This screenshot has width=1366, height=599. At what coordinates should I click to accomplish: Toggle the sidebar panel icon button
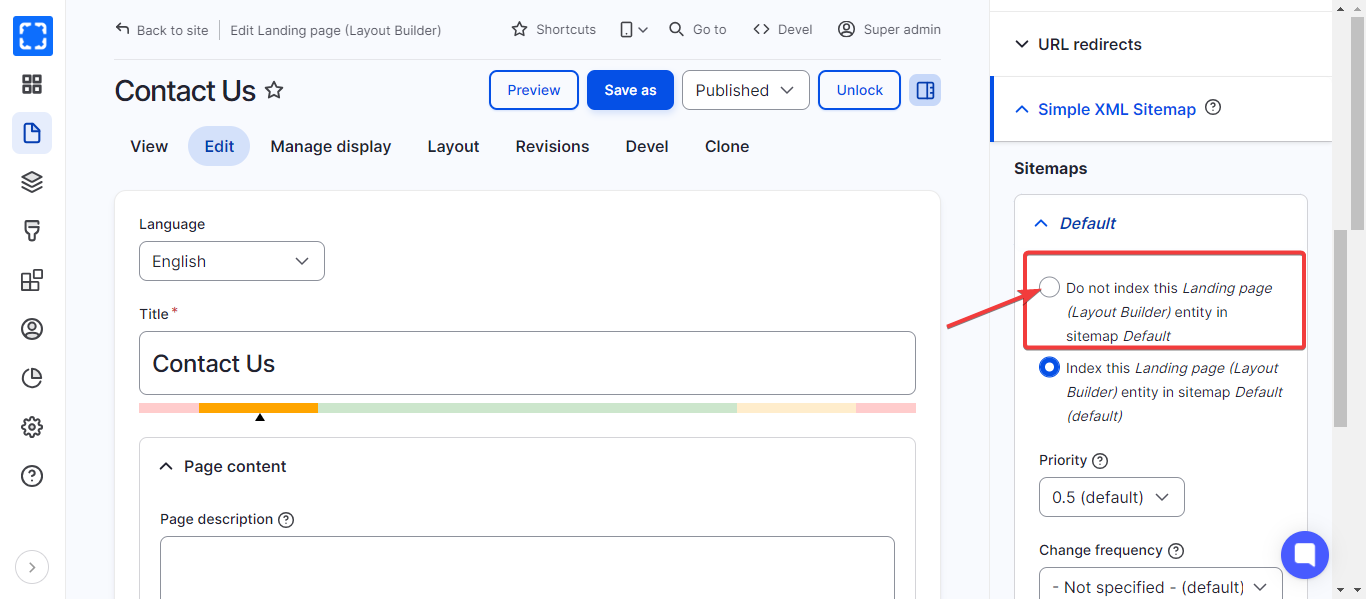925,90
